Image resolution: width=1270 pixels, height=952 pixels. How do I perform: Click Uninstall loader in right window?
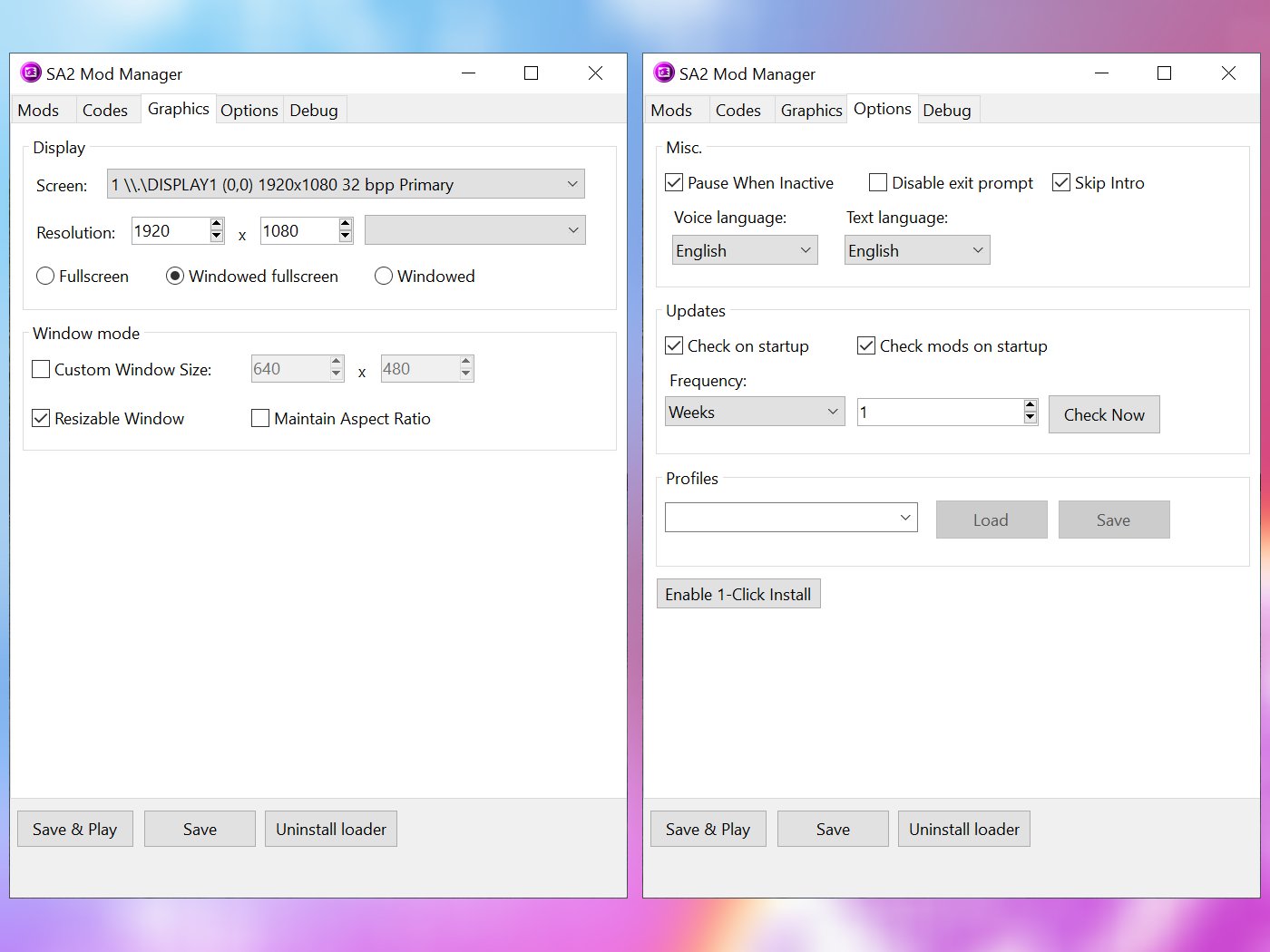964,829
